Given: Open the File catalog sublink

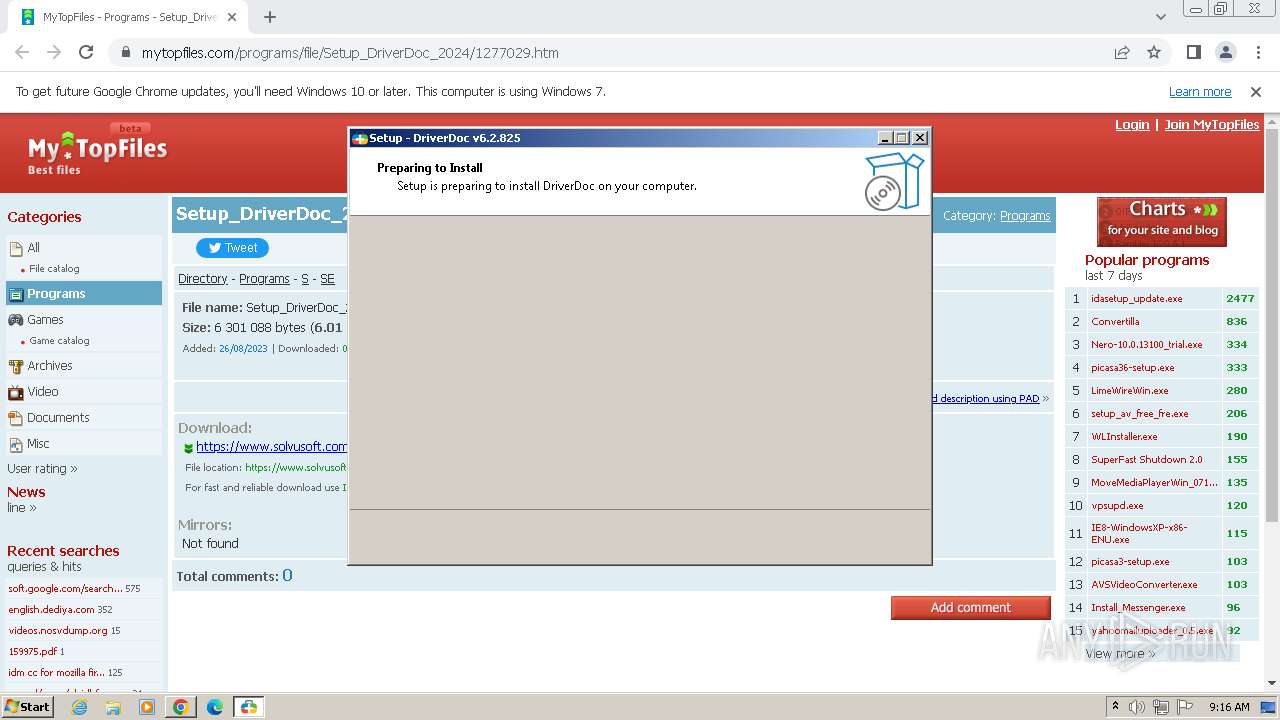Looking at the screenshot, I should coord(54,269).
